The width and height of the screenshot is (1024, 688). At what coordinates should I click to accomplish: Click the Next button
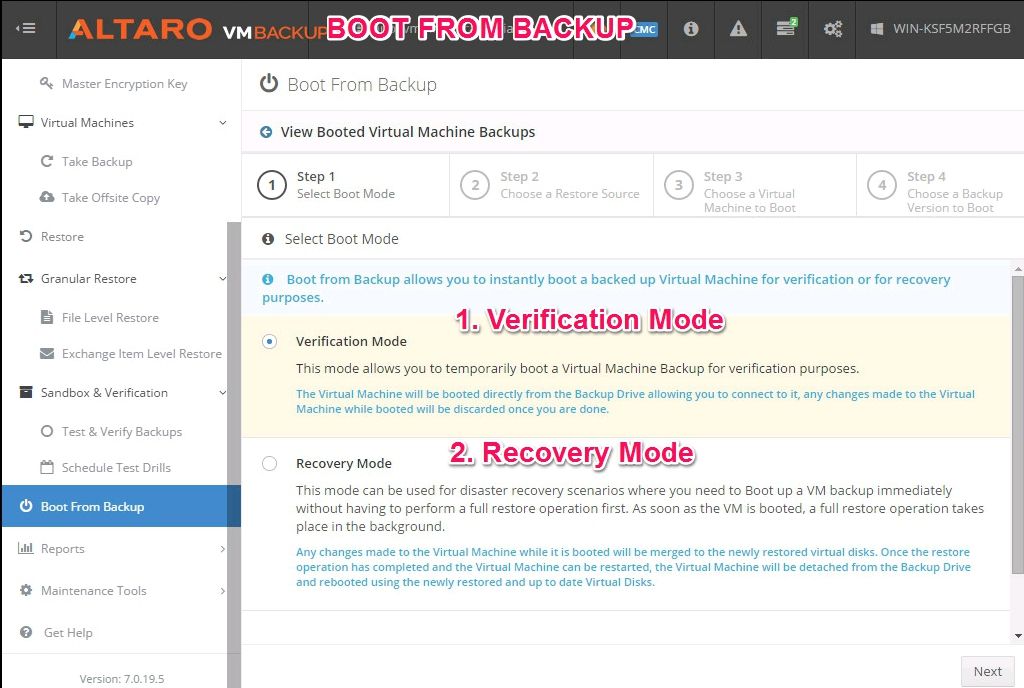[x=987, y=671]
